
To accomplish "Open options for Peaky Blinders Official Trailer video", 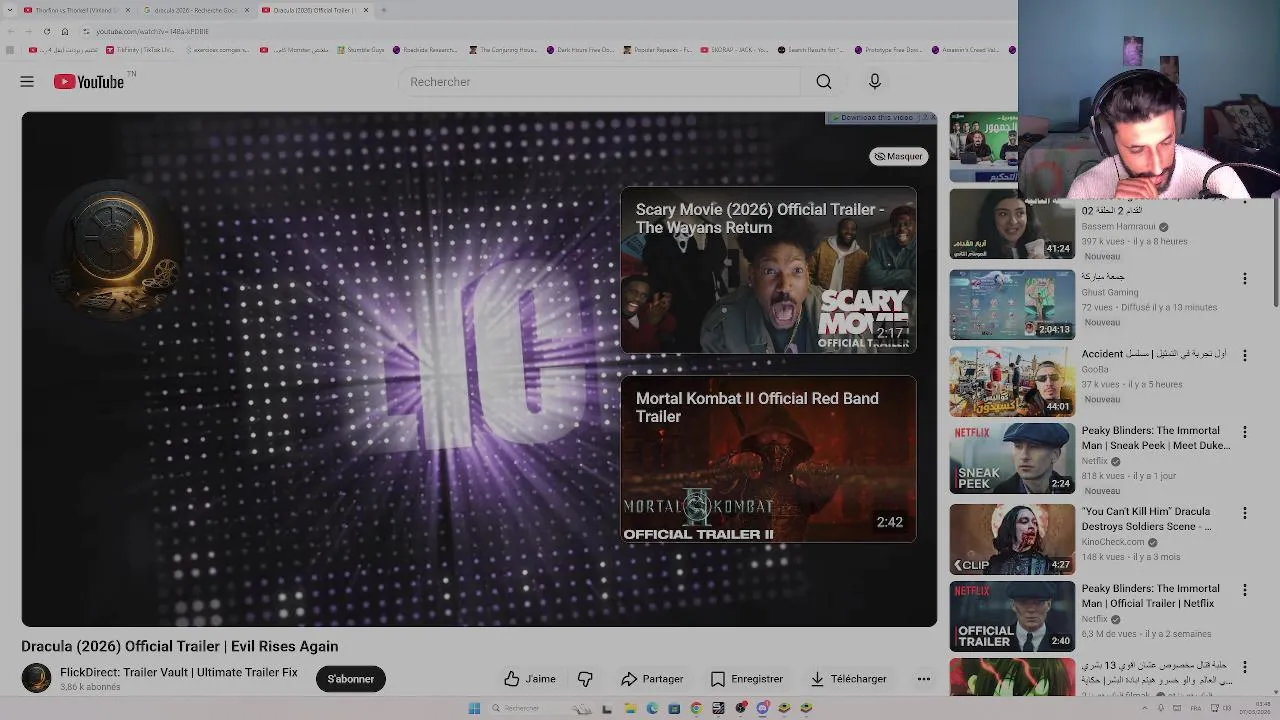I will [x=1245, y=590].
